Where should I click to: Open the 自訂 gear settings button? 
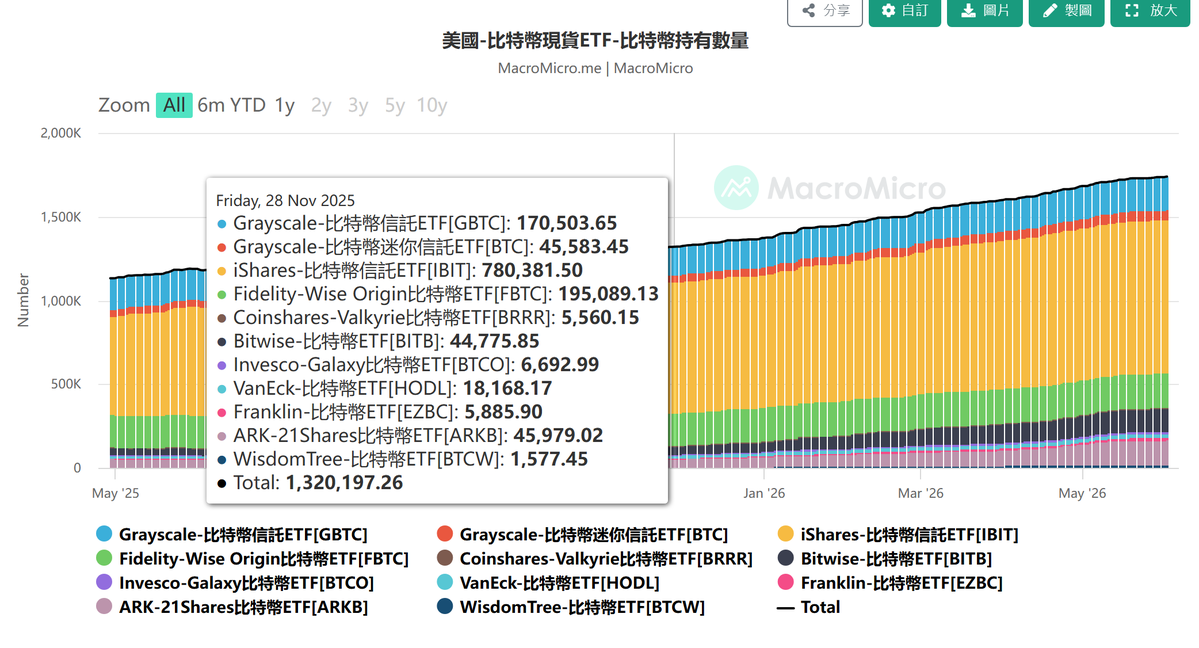pyautogui.click(x=905, y=10)
